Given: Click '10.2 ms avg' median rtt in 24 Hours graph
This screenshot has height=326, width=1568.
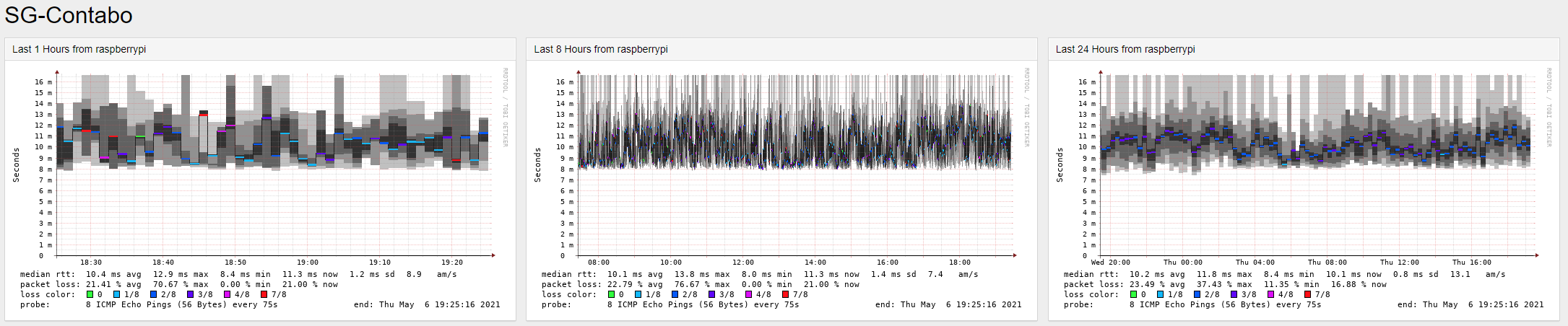Looking at the screenshot, I should point(1157,274).
